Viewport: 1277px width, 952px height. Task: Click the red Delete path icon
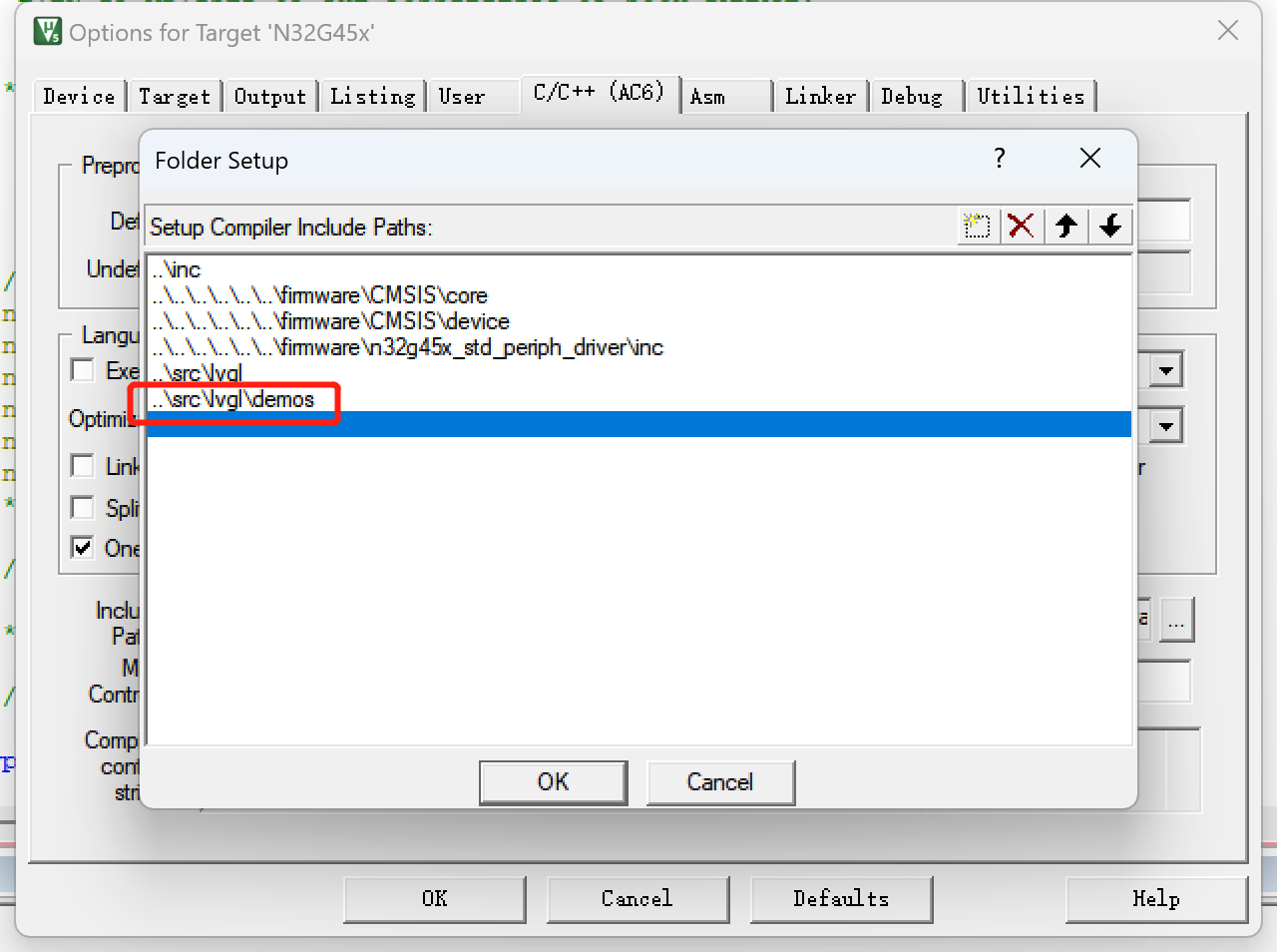coord(1021,226)
